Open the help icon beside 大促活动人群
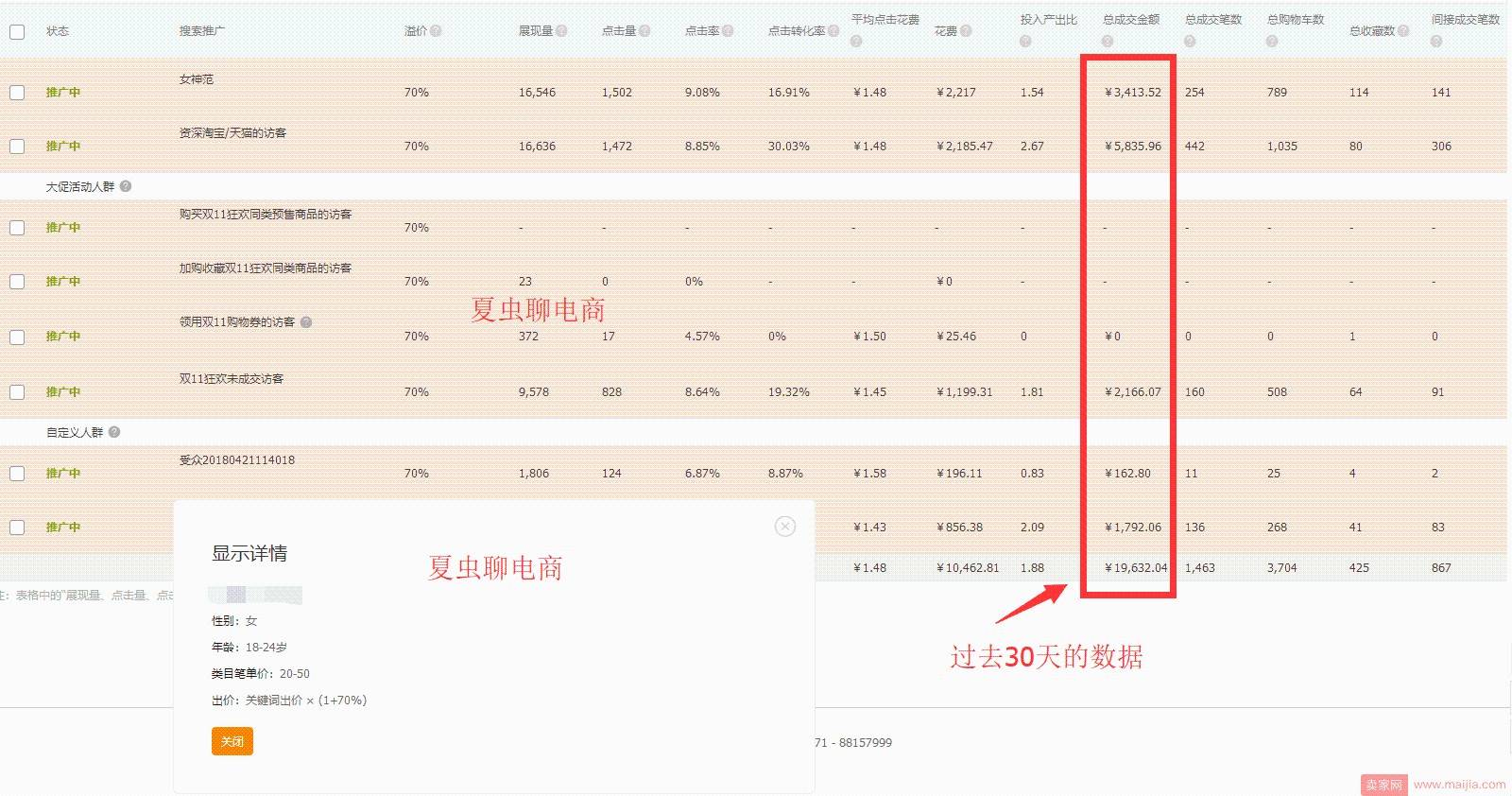Screen dimensions: 1512x796 126,186
